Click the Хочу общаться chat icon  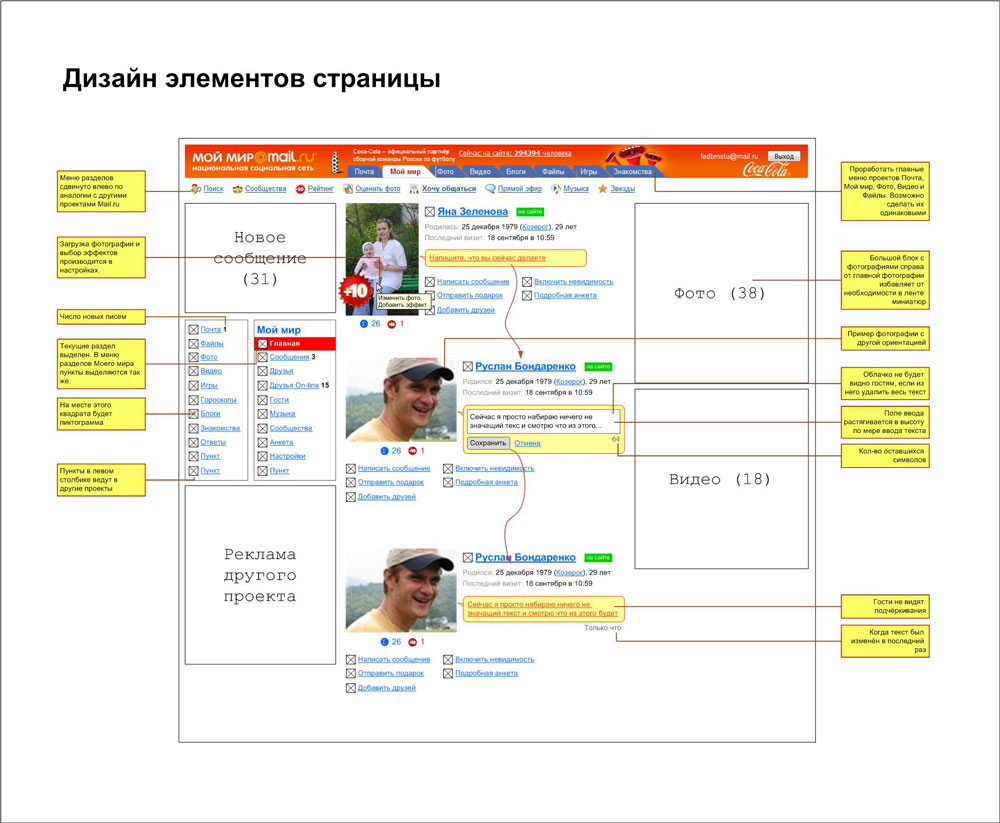pyautogui.click(x=416, y=187)
